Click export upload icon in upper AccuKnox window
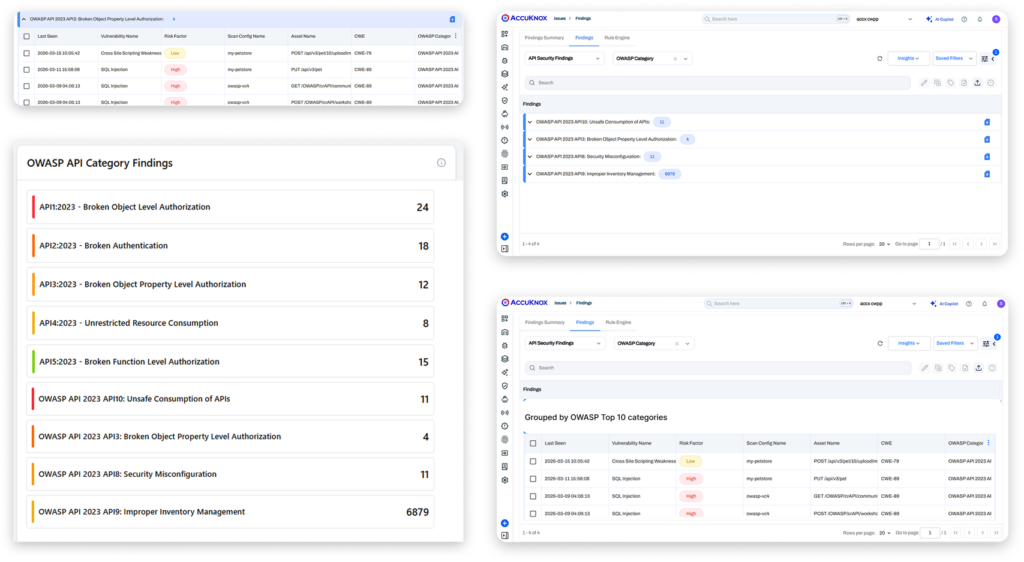 [978, 83]
